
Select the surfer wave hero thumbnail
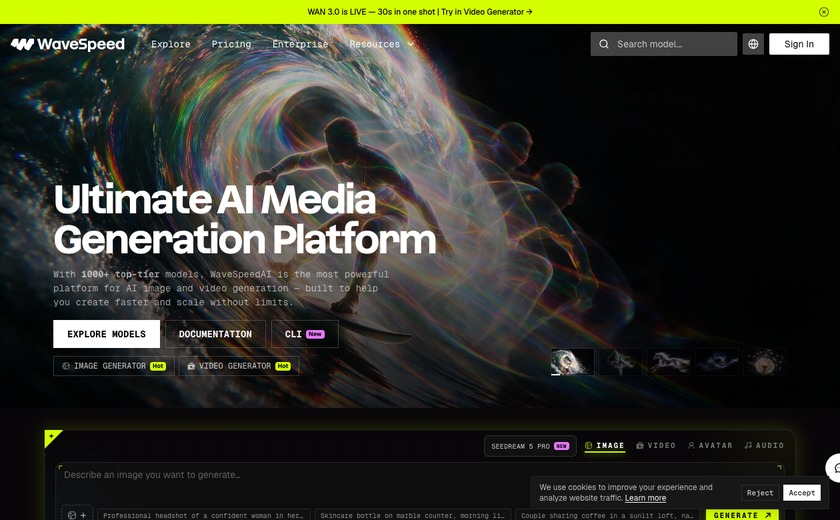tap(572, 361)
